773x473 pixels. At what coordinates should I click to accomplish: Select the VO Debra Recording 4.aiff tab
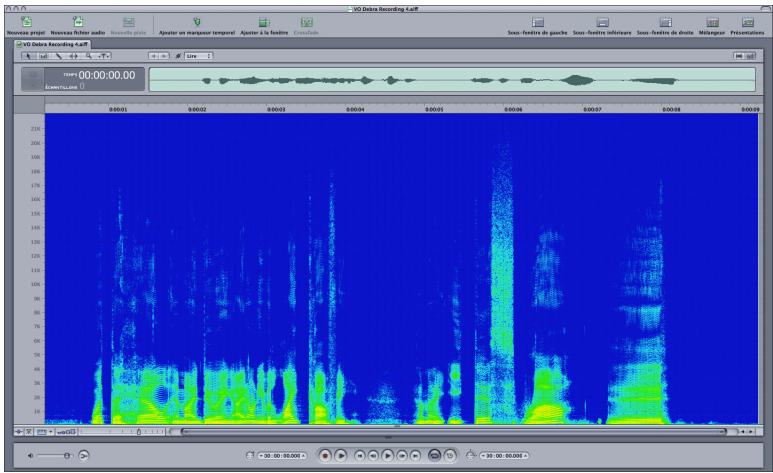coord(52,44)
